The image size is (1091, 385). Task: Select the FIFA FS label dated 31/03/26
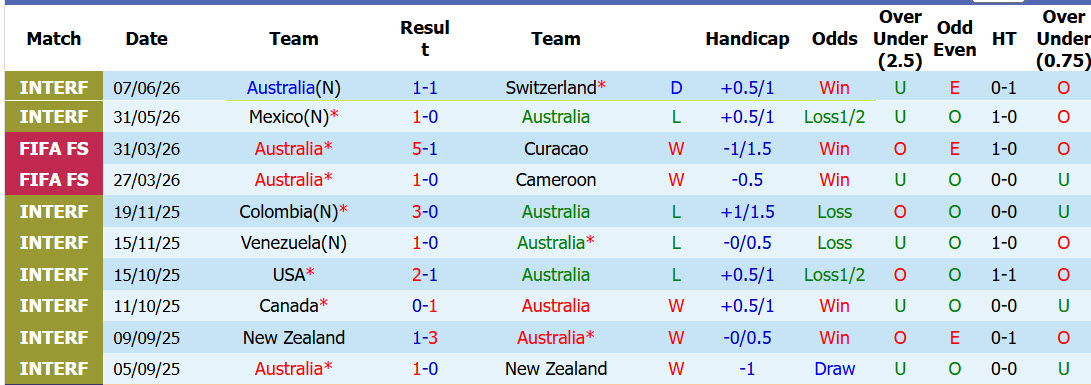point(54,149)
